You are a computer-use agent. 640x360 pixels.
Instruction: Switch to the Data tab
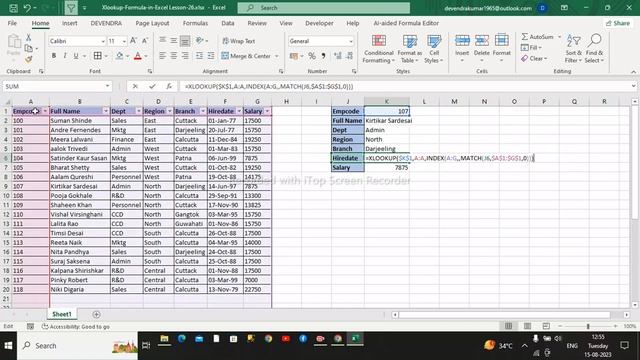tap(228, 23)
